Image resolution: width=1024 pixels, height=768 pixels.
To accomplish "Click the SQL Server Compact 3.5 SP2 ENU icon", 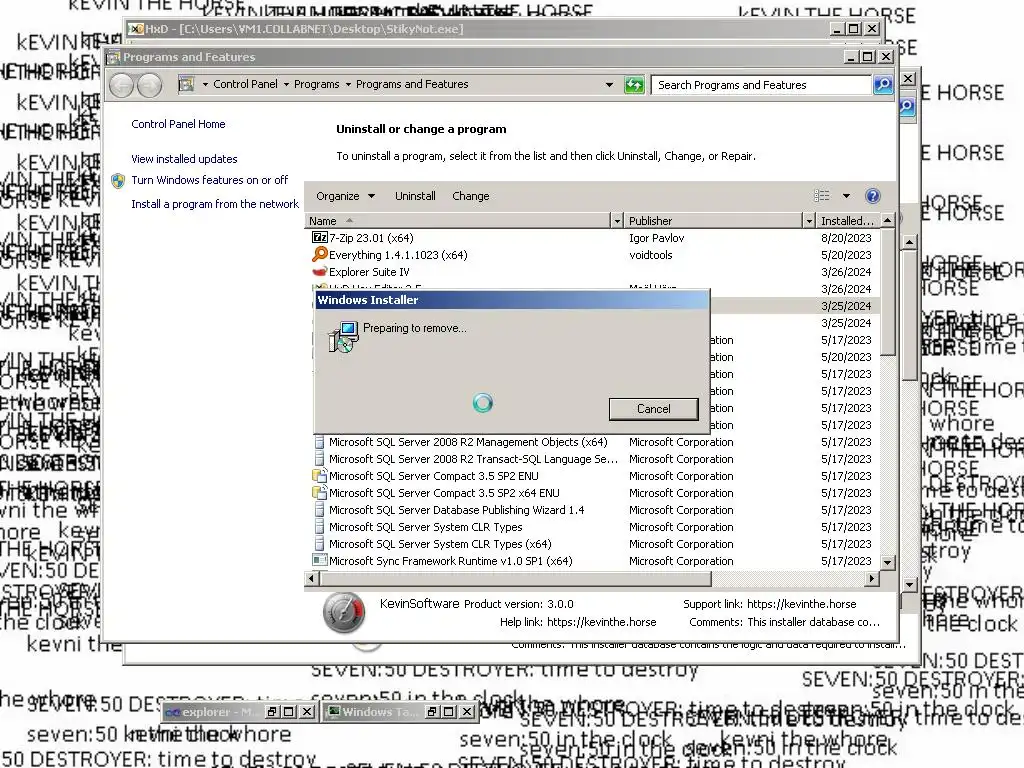I will point(319,475).
